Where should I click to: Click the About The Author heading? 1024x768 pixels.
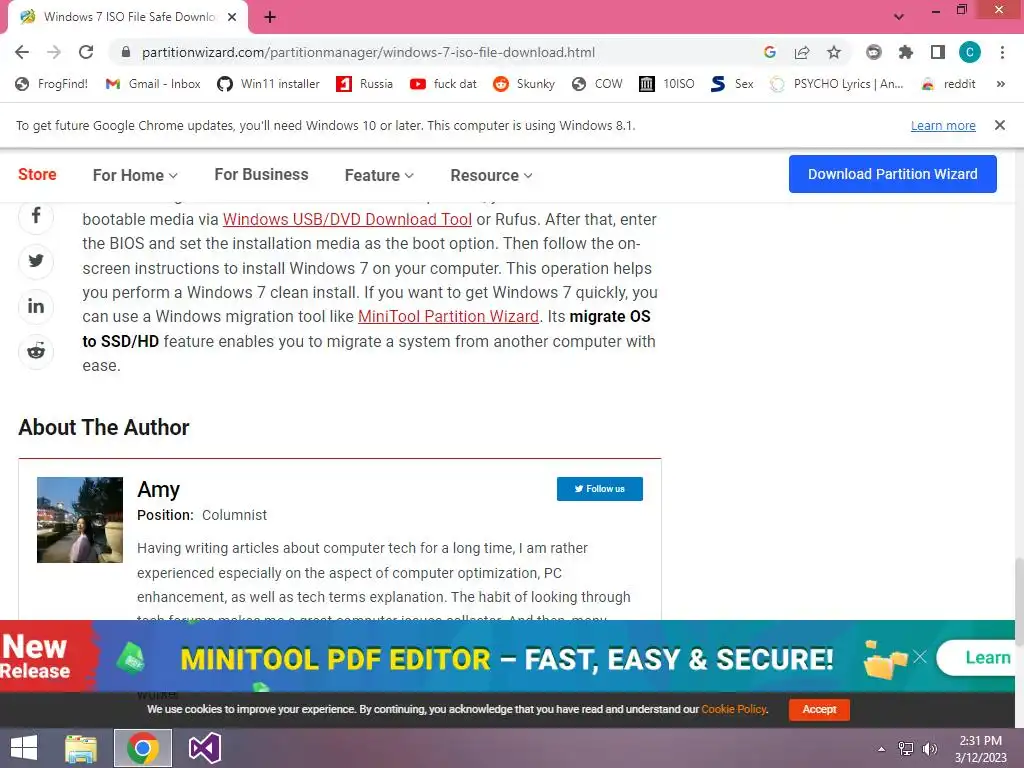pos(104,427)
